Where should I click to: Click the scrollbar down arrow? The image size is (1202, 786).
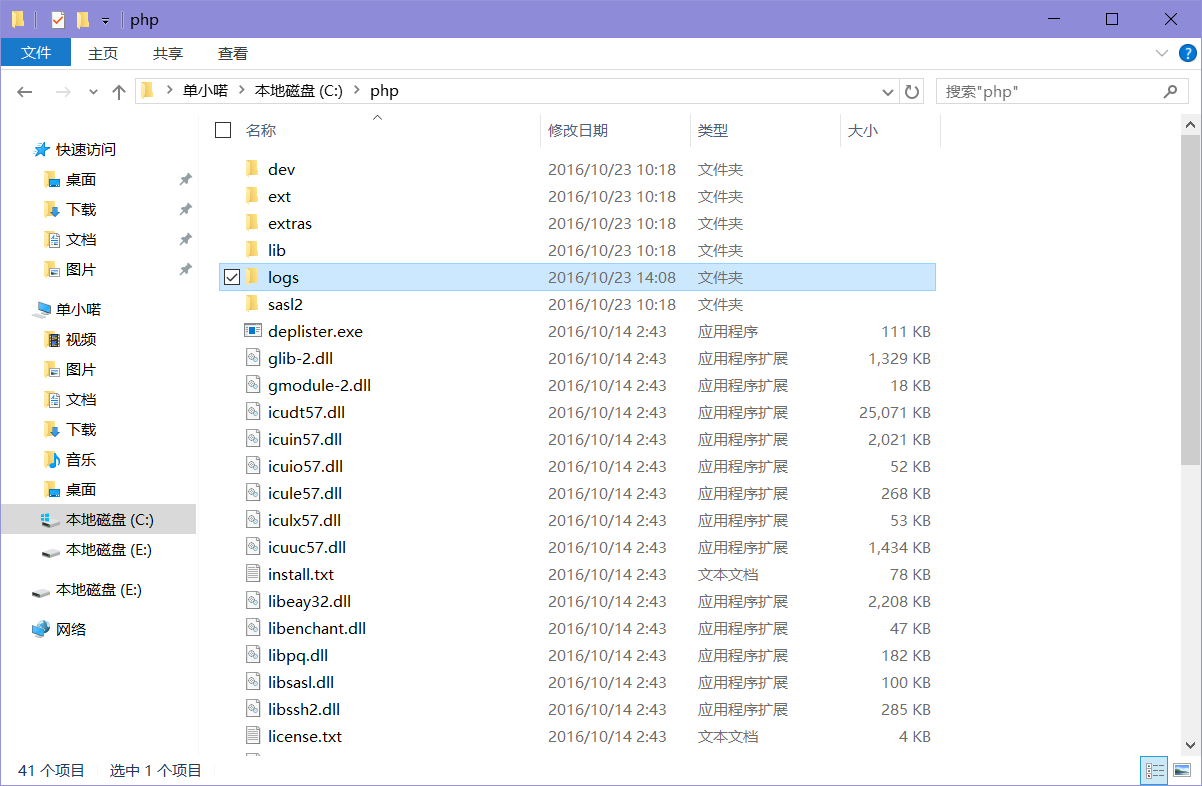pos(1191,745)
